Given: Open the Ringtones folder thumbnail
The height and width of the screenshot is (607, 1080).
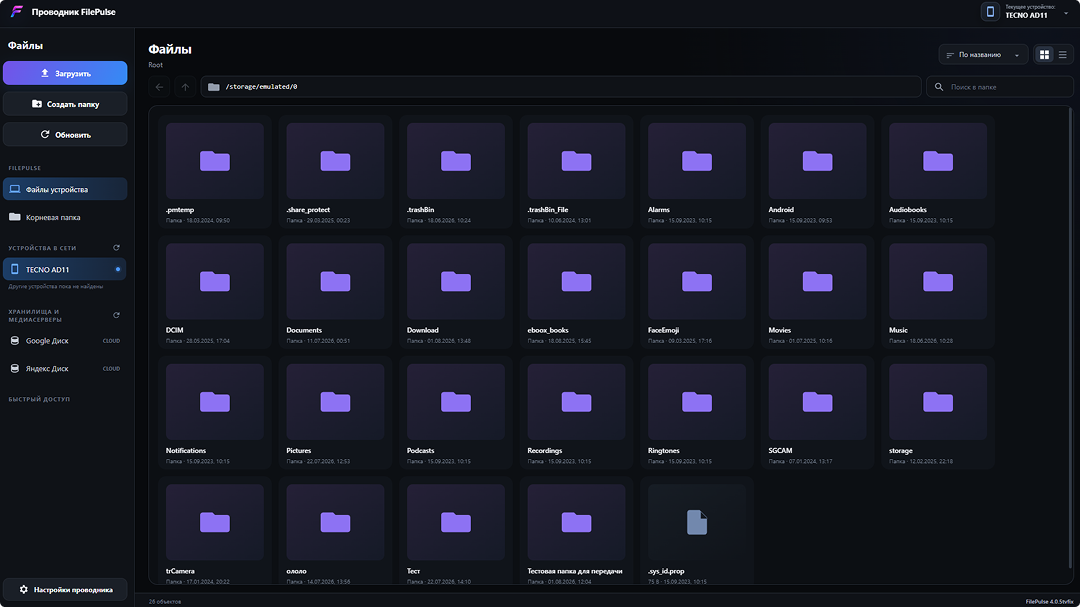Looking at the screenshot, I should click(x=697, y=402).
